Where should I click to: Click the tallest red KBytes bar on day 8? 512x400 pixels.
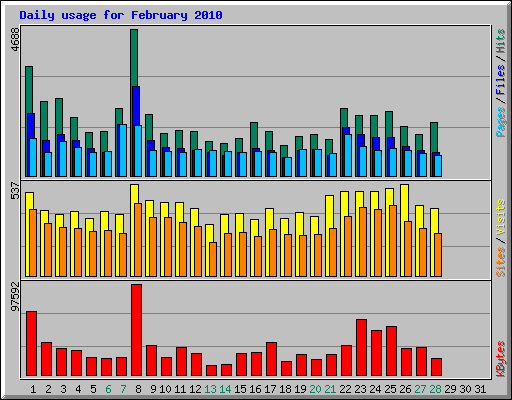pyautogui.click(x=136, y=330)
